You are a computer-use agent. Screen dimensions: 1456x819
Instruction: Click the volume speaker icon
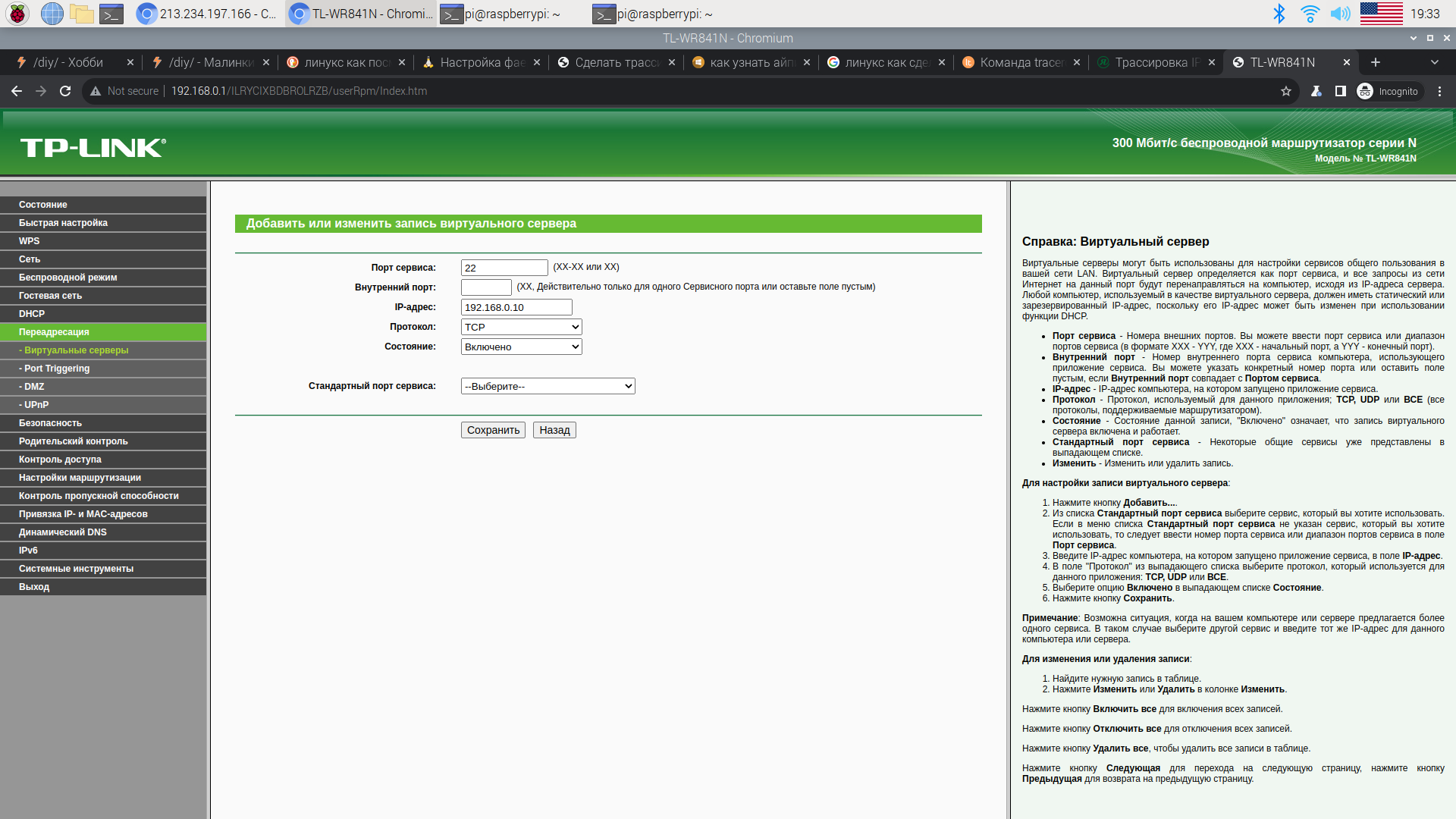coord(1340,14)
